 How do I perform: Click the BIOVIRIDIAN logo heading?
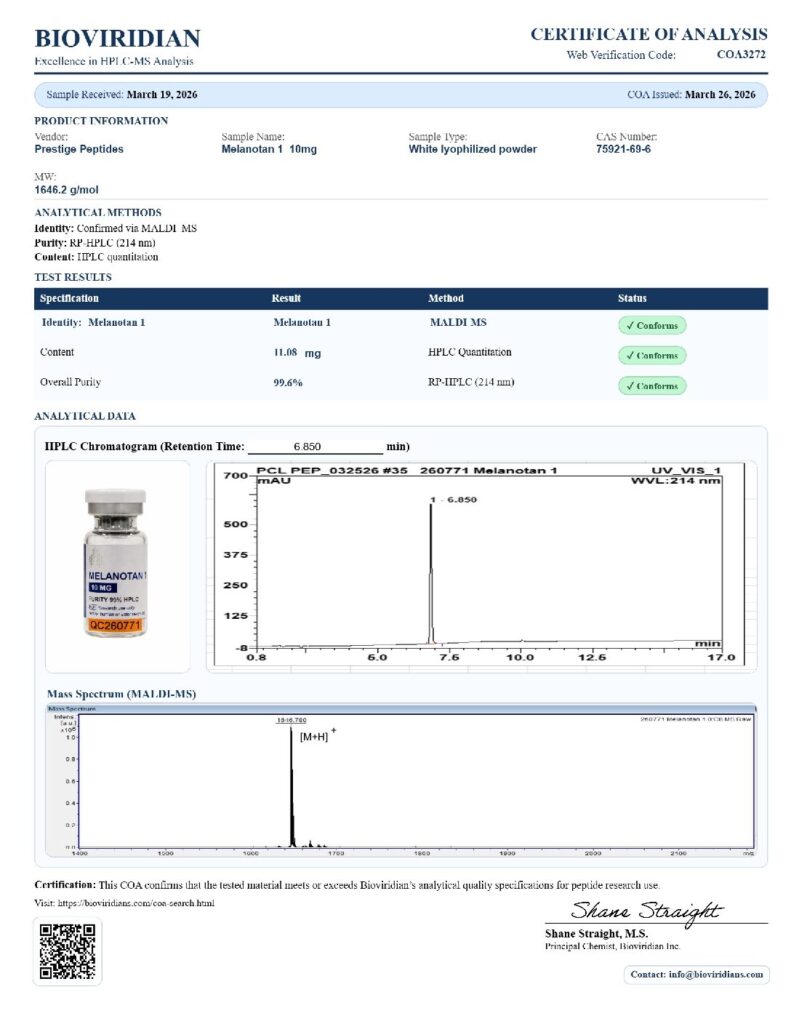point(117,39)
